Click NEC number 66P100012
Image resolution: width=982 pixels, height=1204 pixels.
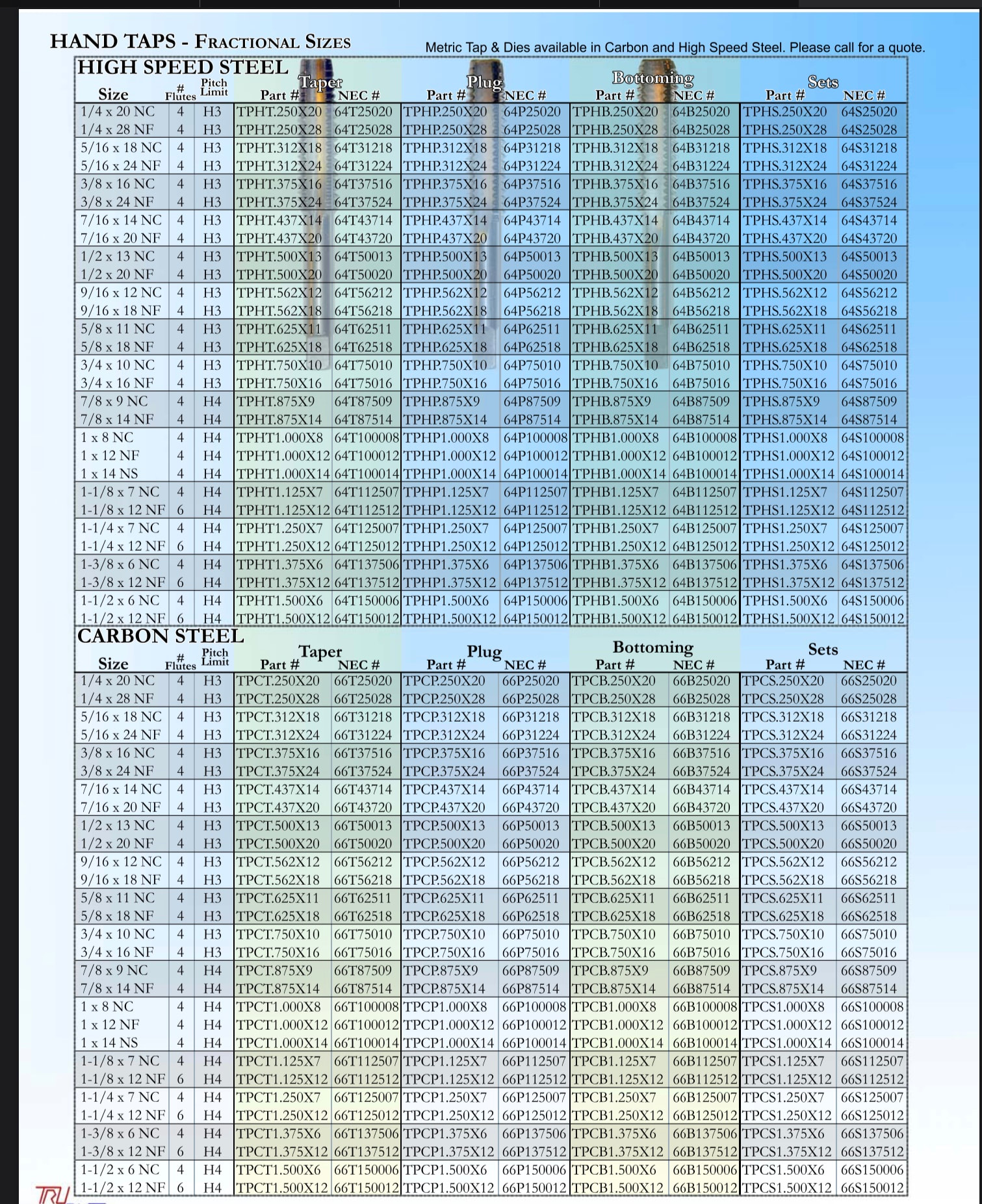click(x=535, y=1025)
